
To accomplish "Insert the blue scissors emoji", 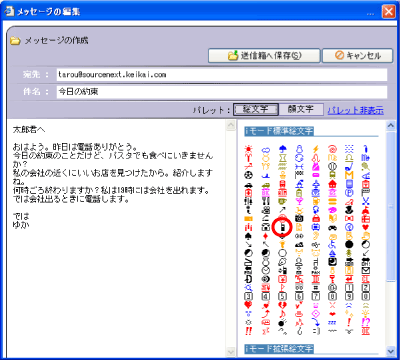I will click(366, 201).
